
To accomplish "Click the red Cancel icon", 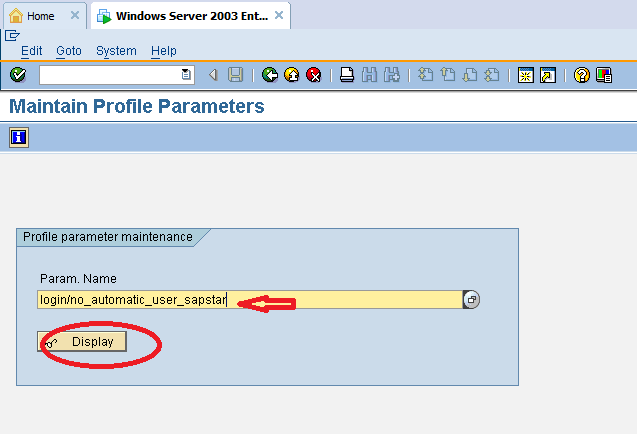I will (x=314, y=75).
